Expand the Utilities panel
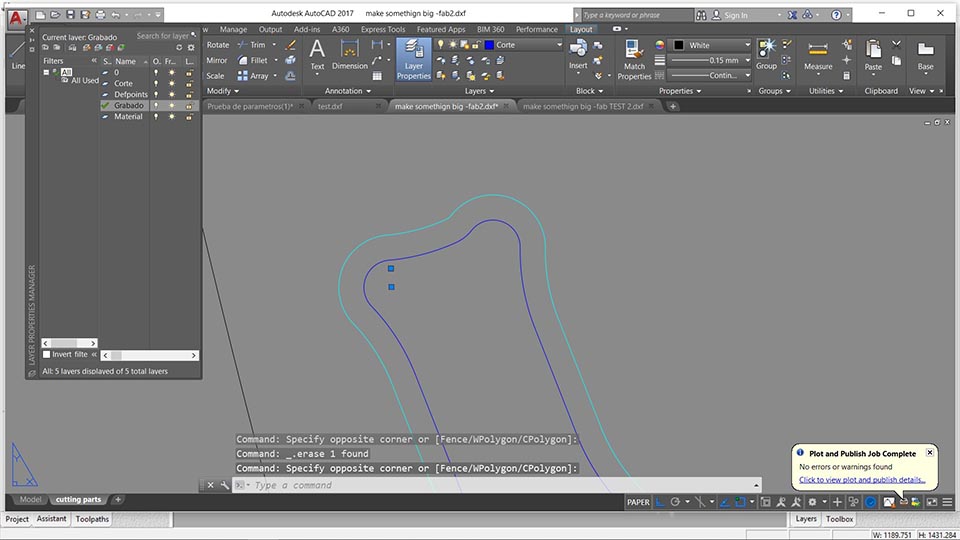960x540 pixels. (x=826, y=91)
